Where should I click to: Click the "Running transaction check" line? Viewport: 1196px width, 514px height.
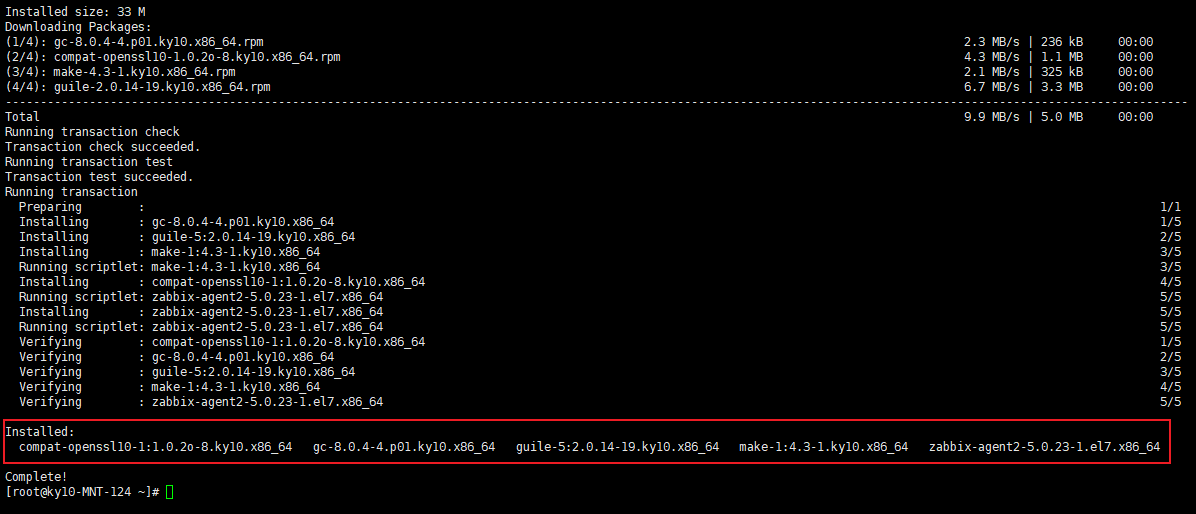tap(92, 132)
